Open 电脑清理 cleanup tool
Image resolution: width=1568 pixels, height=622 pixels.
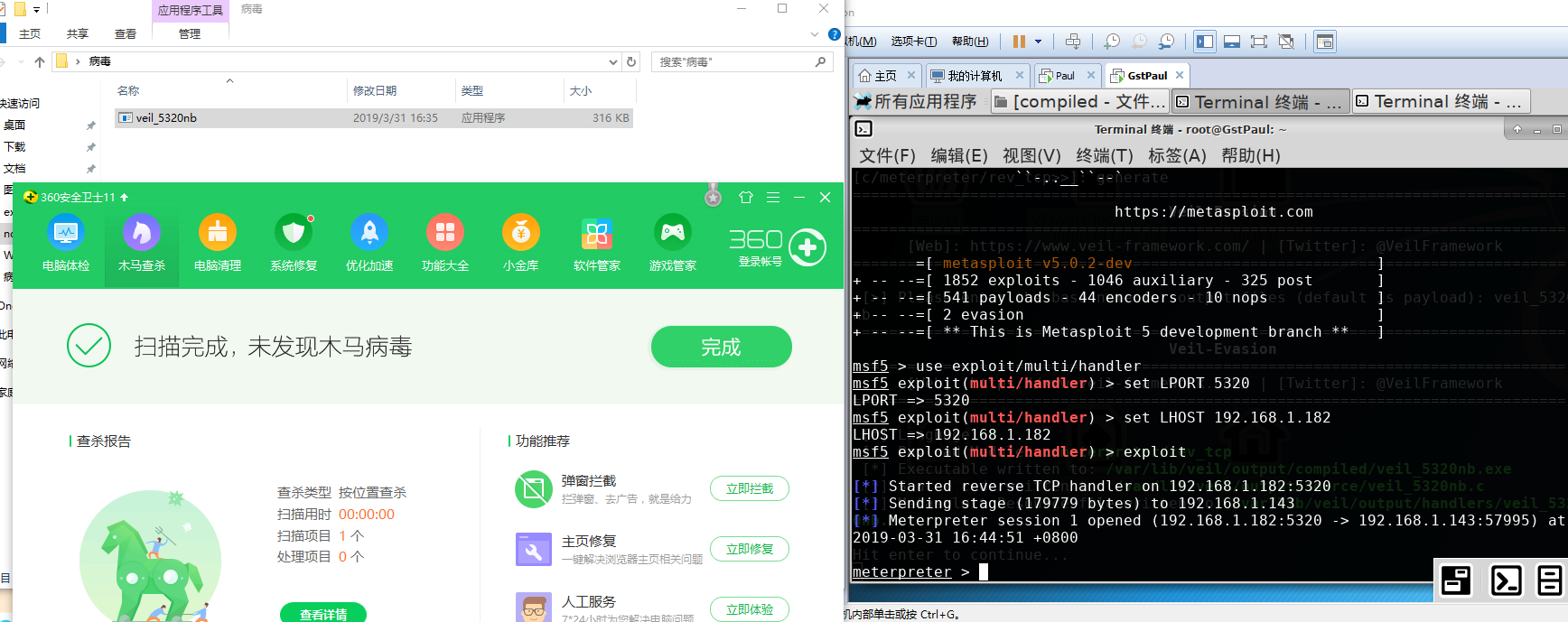point(218,244)
